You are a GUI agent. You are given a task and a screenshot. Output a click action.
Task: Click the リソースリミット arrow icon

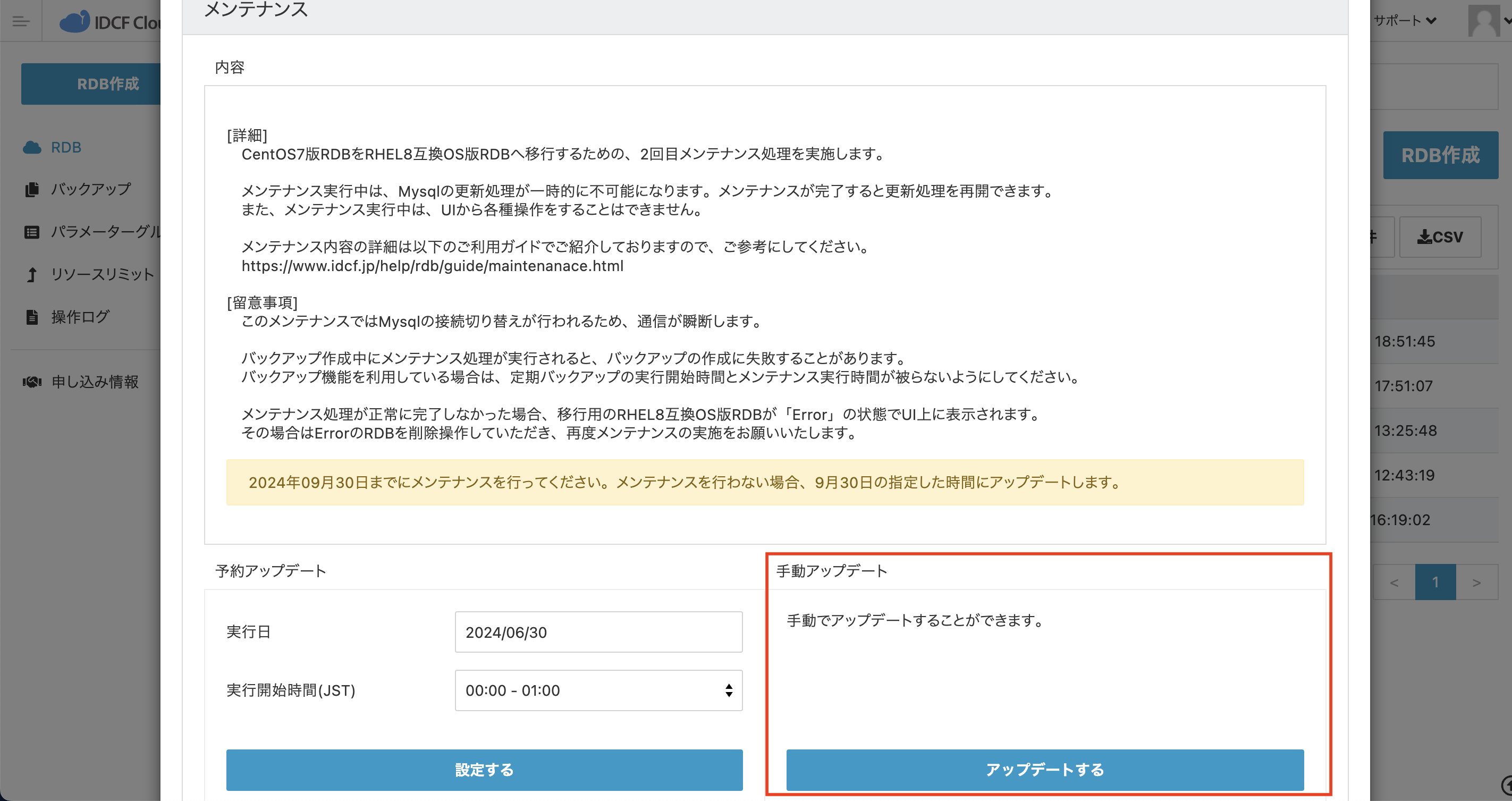(32, 275)
